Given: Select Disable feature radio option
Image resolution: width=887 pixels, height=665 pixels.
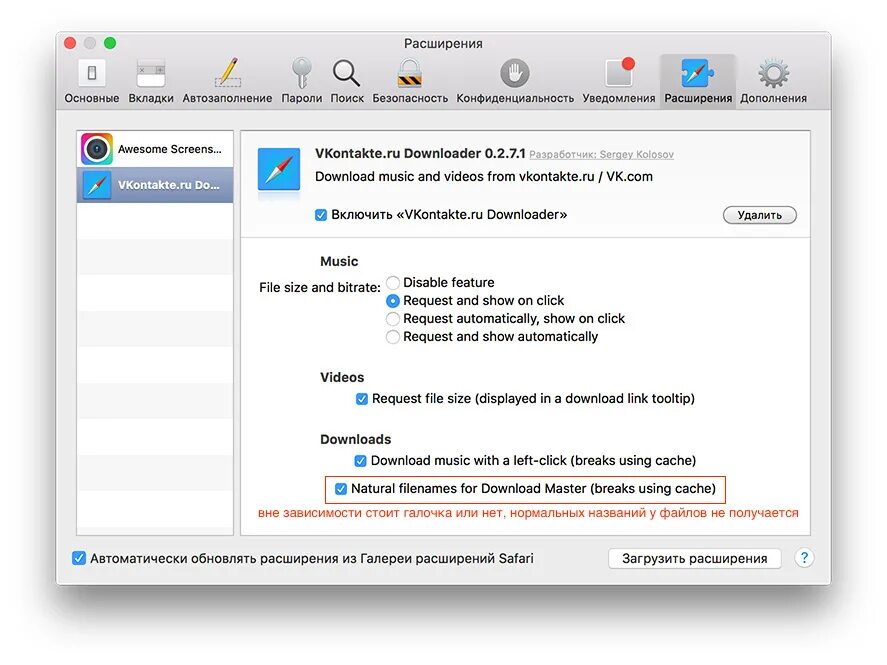Looking at the screenshot, I should [393, 282].
